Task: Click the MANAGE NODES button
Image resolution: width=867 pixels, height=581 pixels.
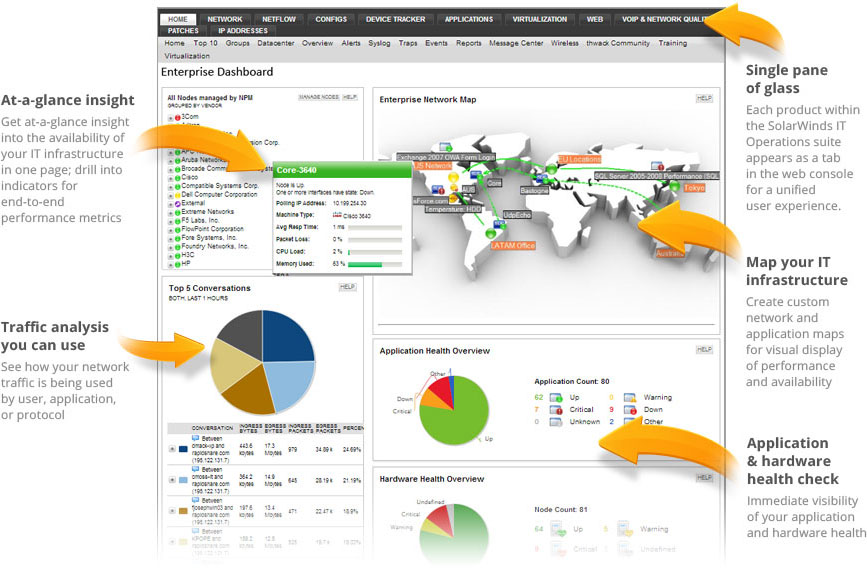Action: [318, 97]
